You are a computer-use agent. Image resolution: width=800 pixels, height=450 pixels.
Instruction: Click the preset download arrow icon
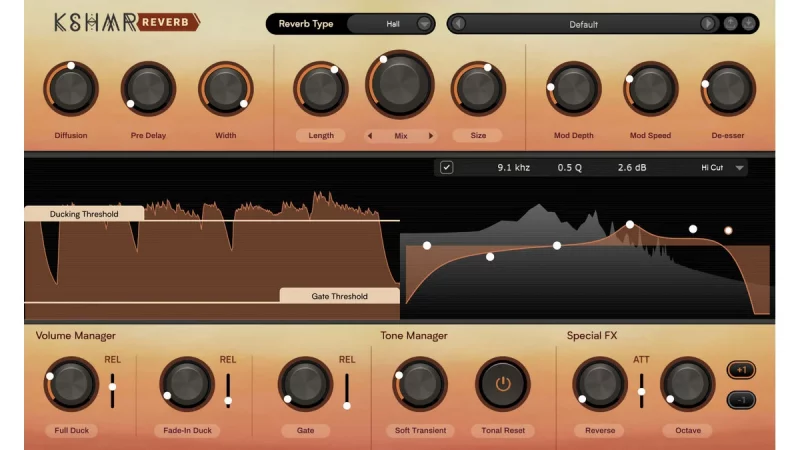coord(748,23)
